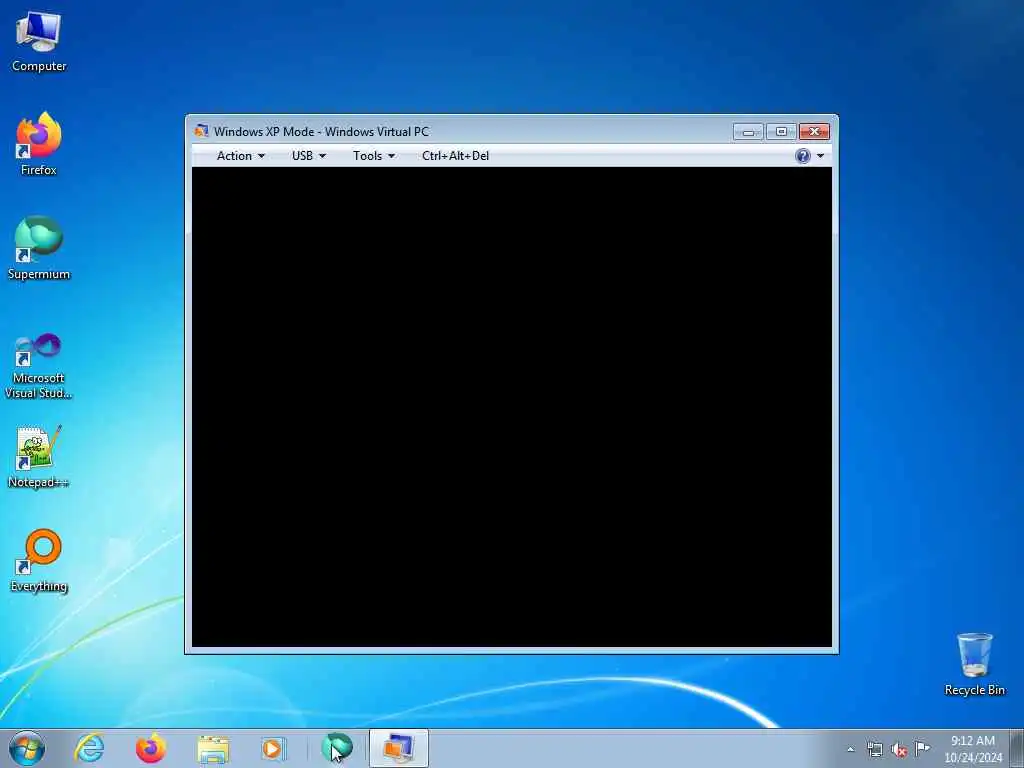The image size is (1024, 768).
Task: Launch Supermium from the taskbar
Action: pos(337,748)
